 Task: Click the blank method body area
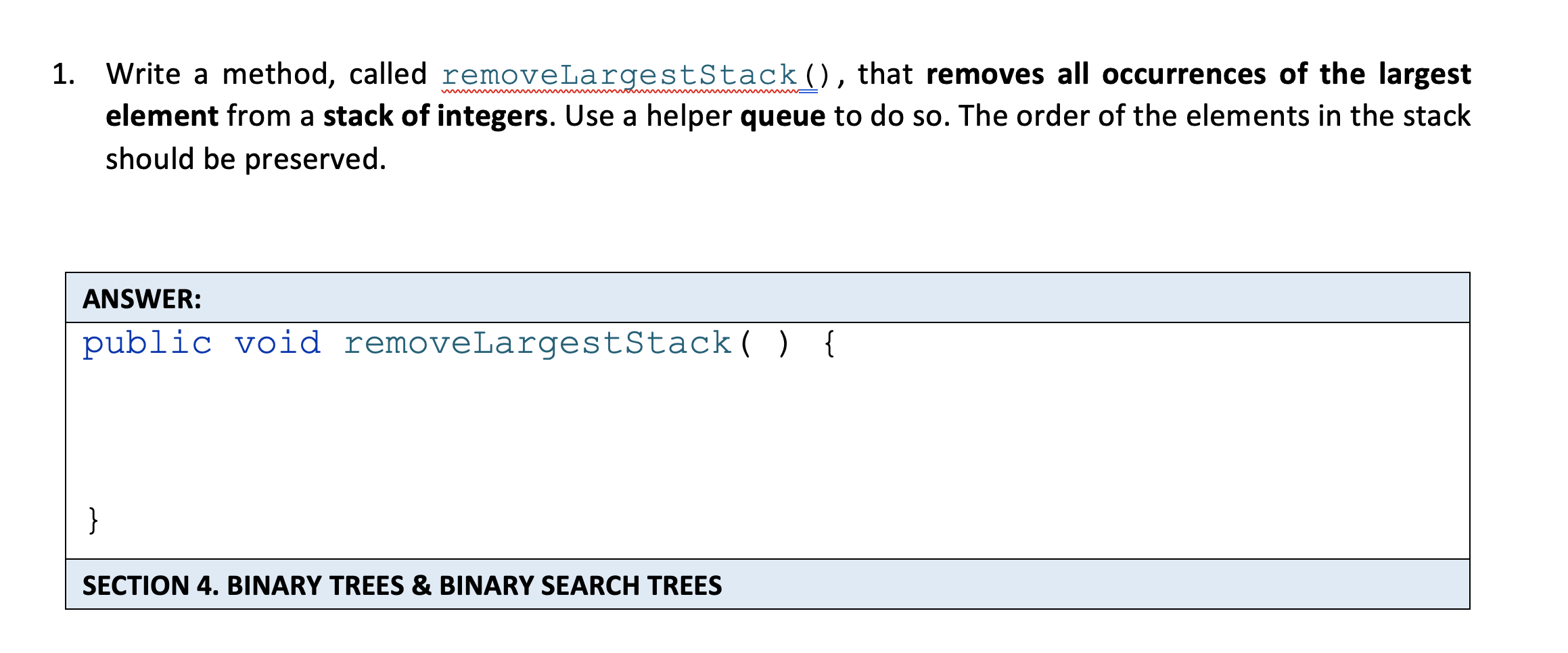tap(768, 433)
